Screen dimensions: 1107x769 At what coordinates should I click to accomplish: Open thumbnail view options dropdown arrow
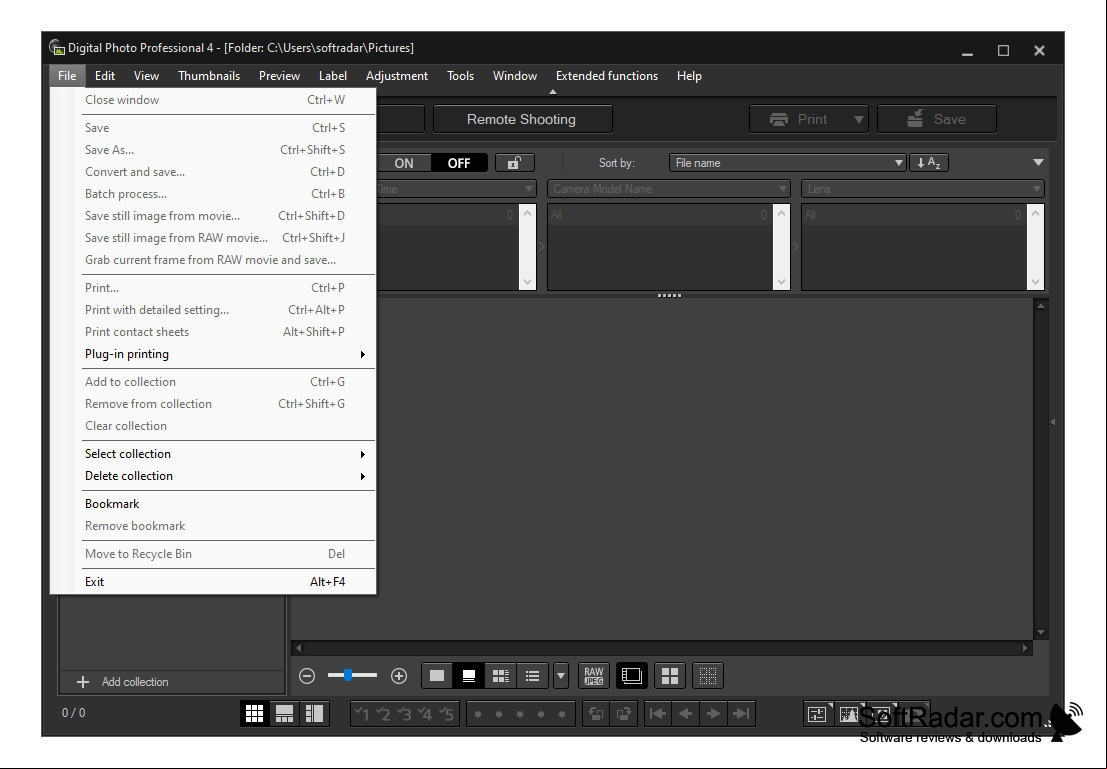point(561,676)
